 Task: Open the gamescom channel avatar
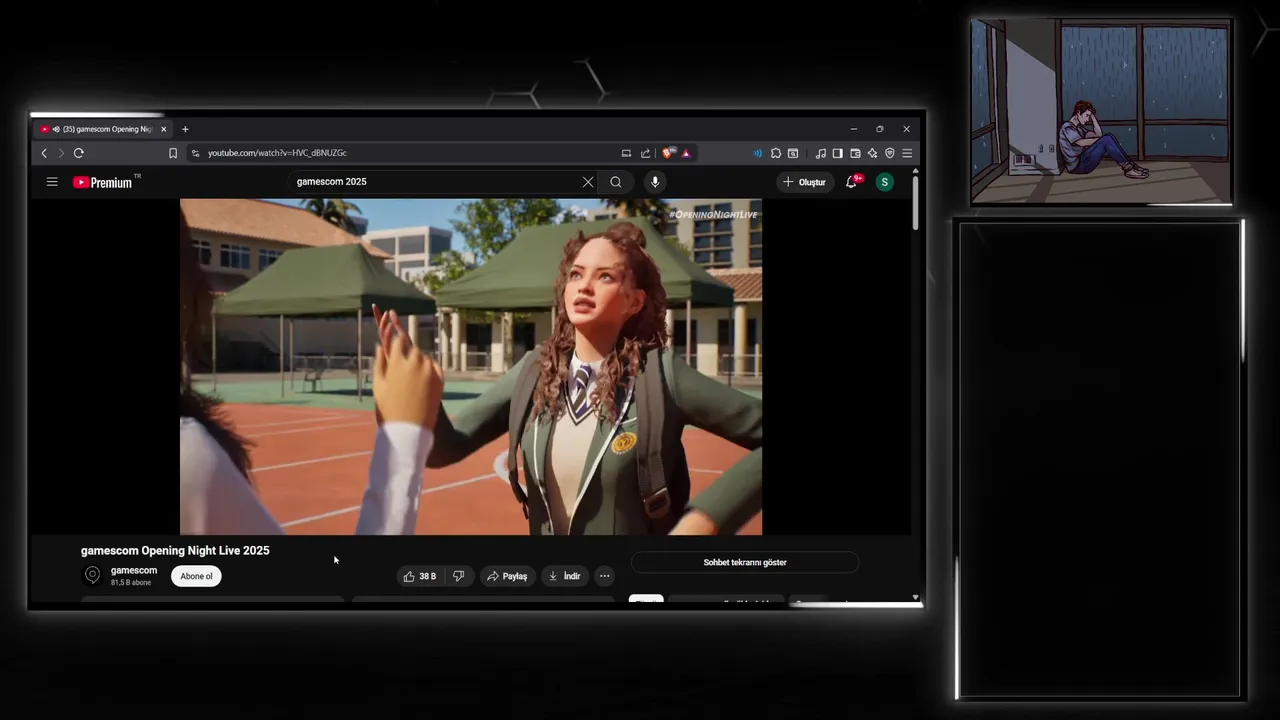tap(92, 575)
